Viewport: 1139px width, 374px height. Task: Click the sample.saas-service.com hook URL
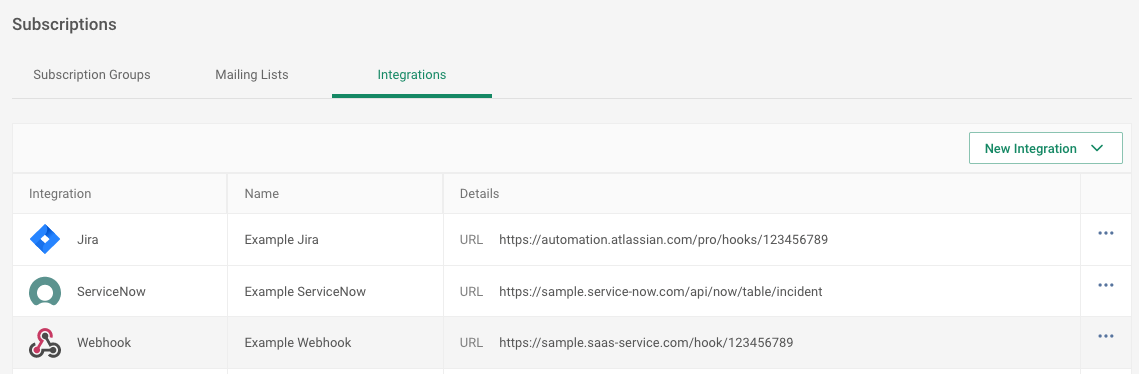(x=646, y=343)
